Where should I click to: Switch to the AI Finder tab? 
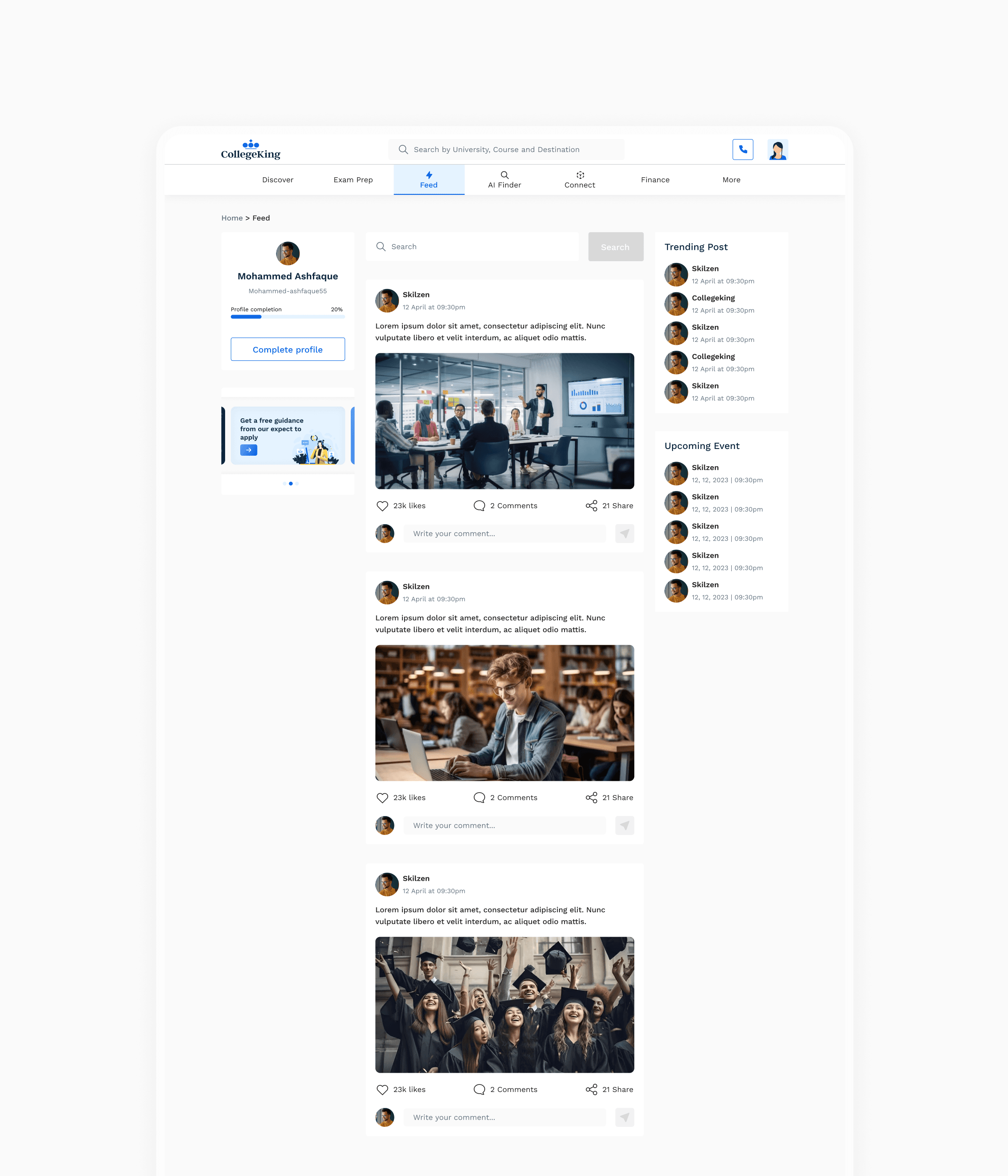point(504,180)
